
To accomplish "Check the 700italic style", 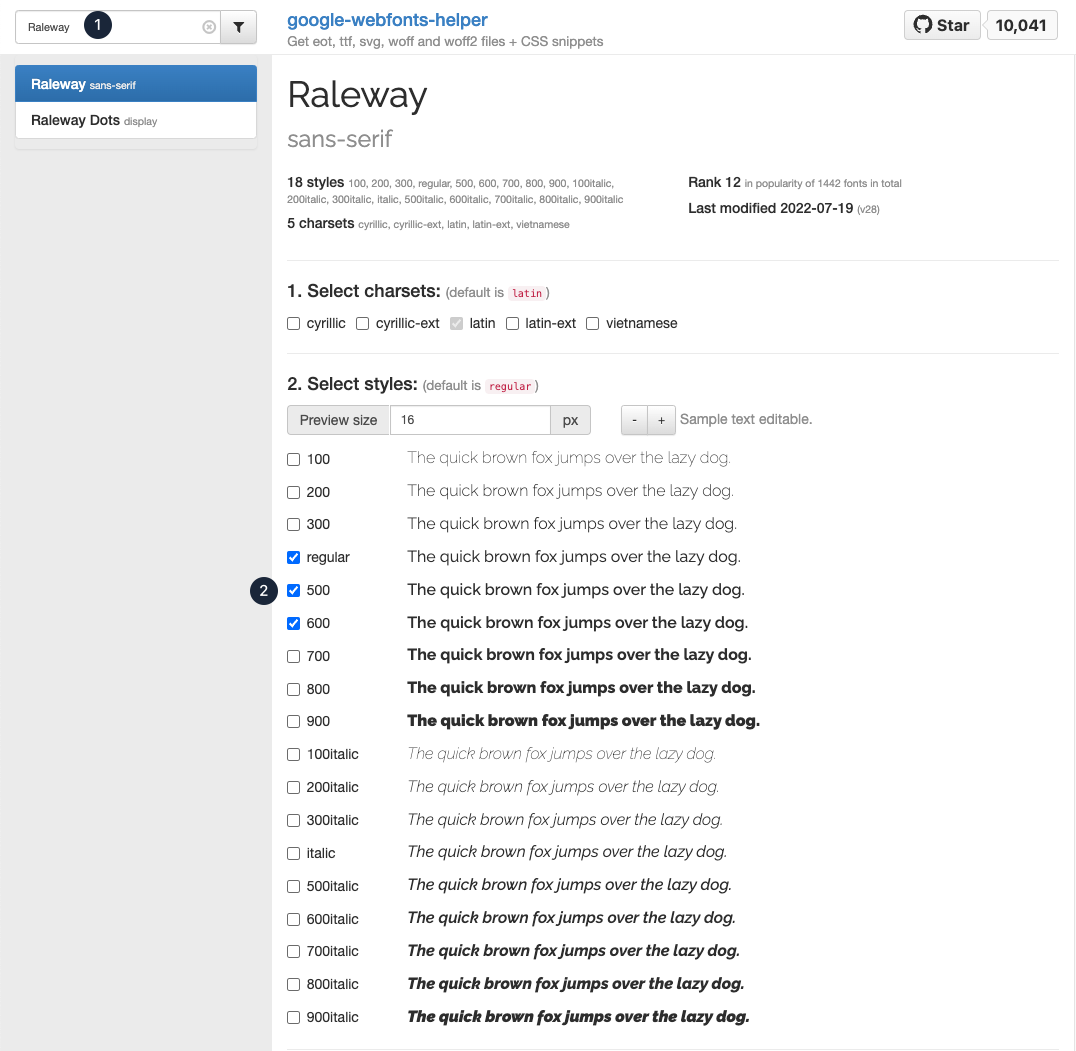I will point(294,952).
